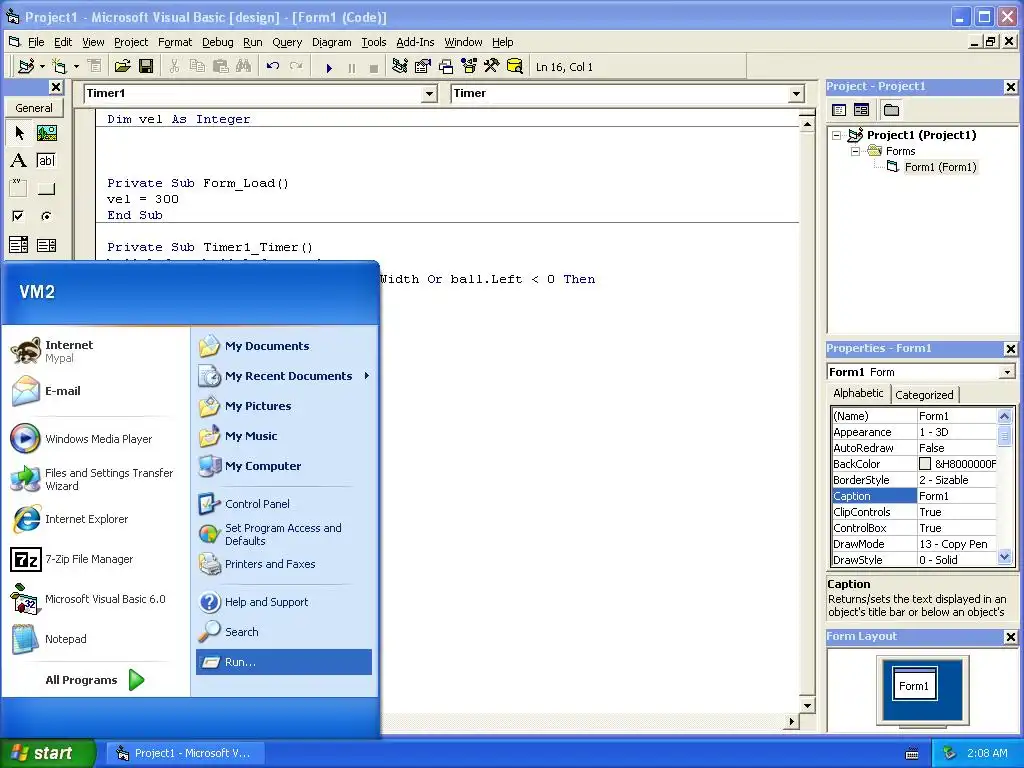Click properties list scroll down arrow
1024x768 pixels.
[x=1004, y=557]
